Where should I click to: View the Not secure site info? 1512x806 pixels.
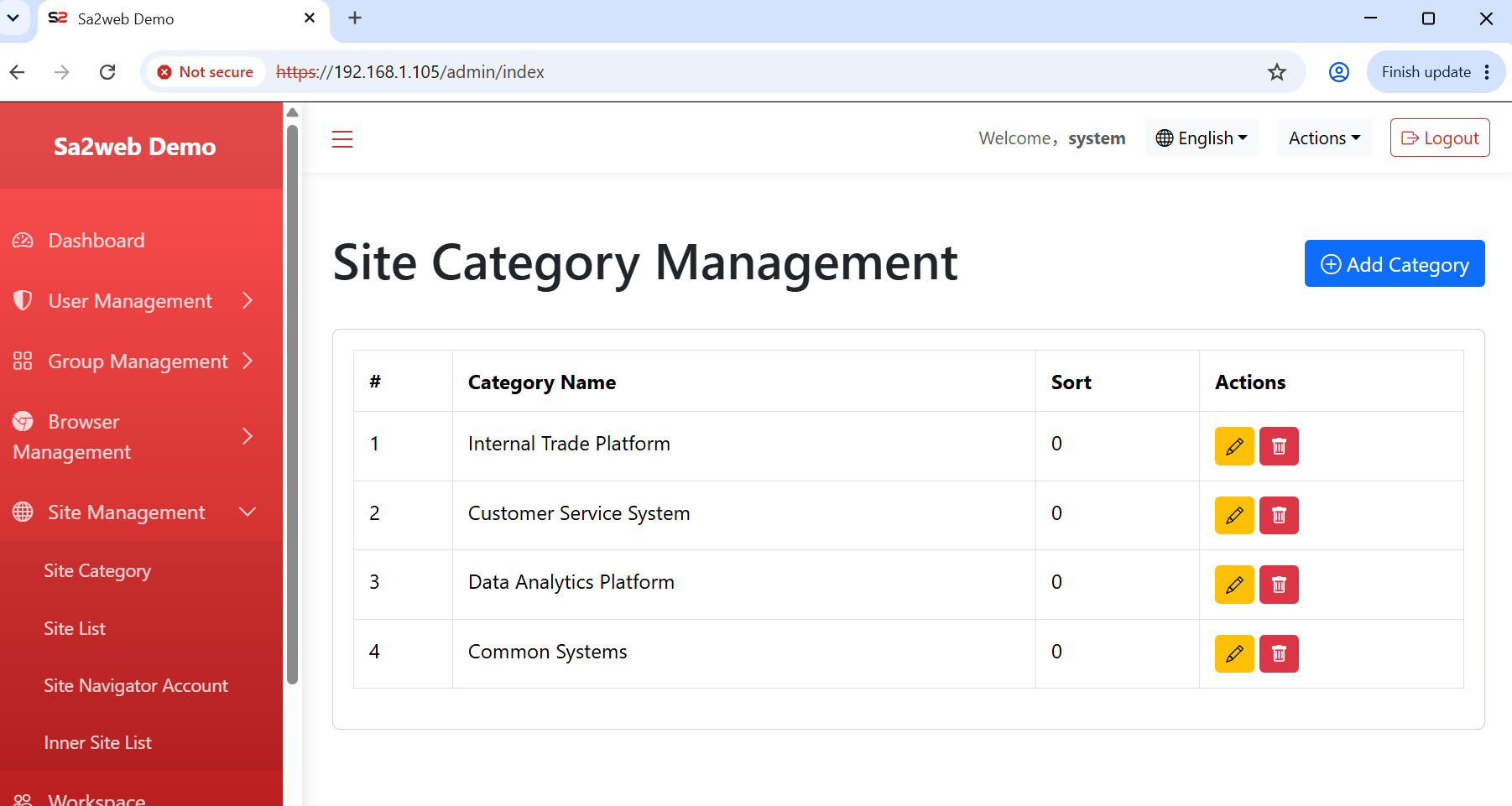click(206, 72)
